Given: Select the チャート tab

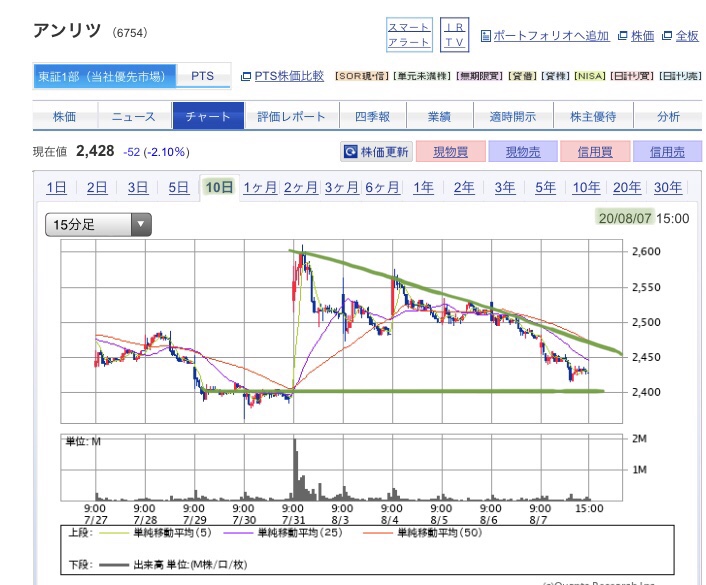Looking at the screenshot, I should click(x=208, y=117).
